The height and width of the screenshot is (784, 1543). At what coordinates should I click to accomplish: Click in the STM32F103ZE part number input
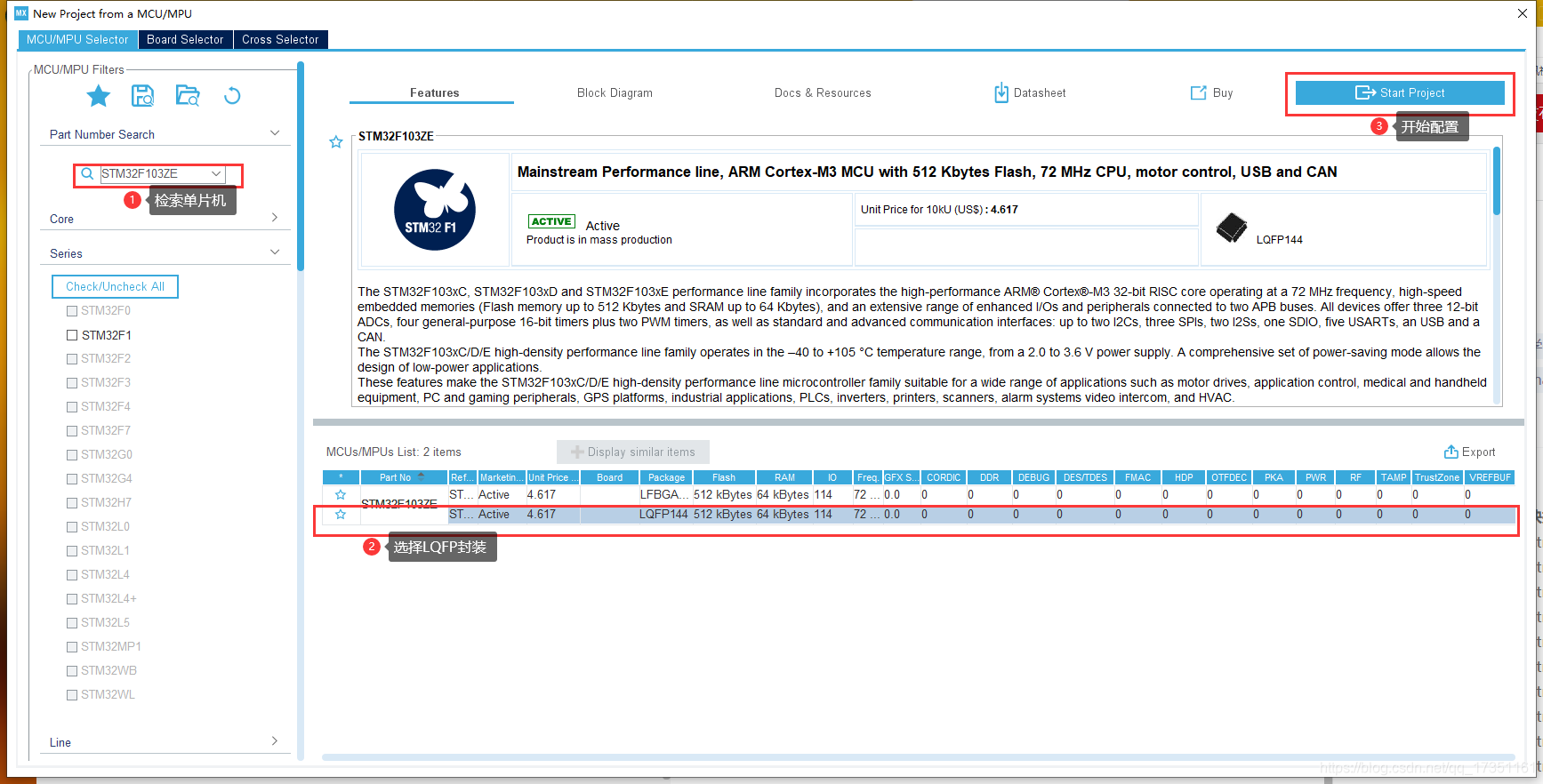(x=153, y=173)
